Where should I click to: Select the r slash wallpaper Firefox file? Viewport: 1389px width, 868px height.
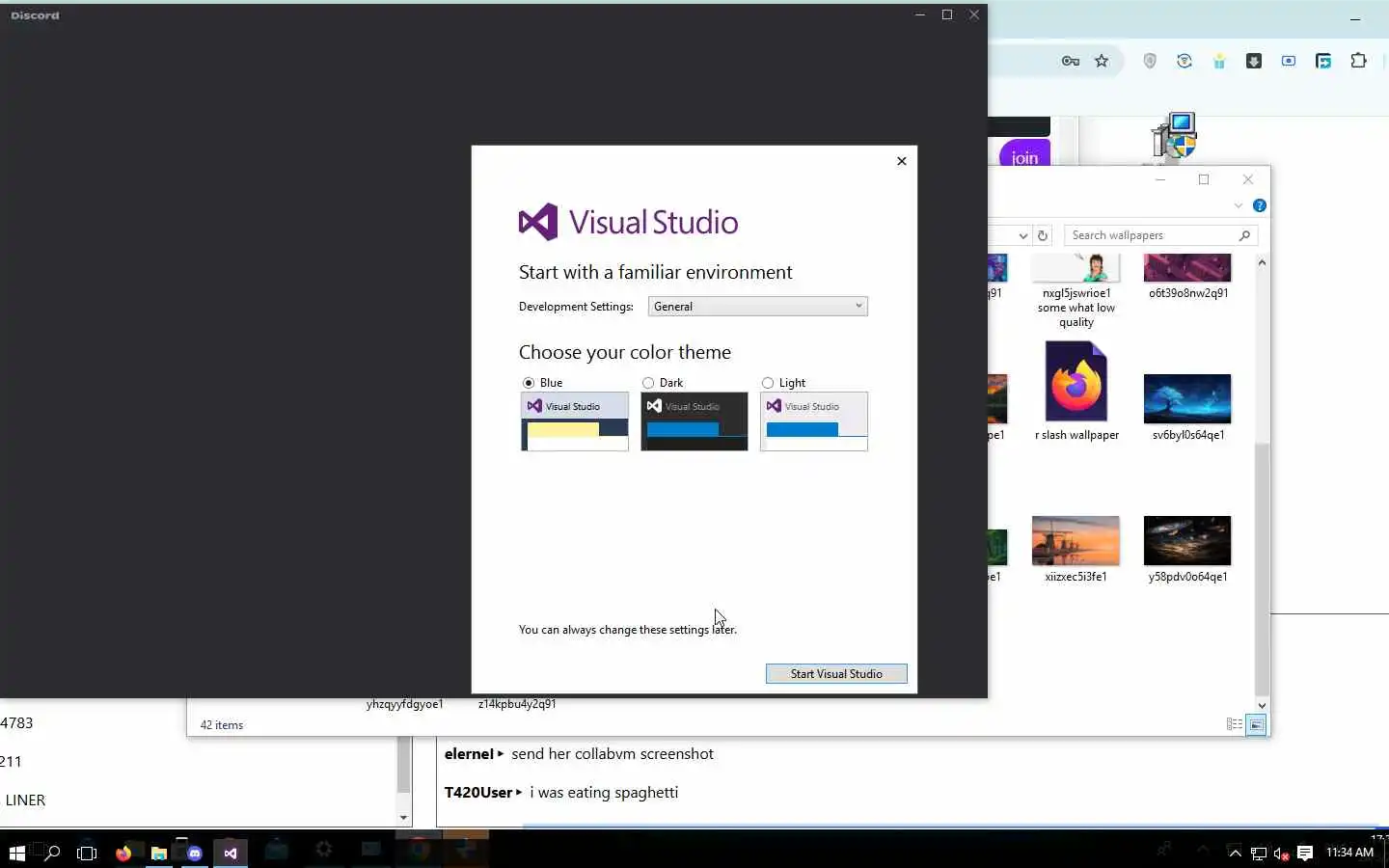point(1076,391)
